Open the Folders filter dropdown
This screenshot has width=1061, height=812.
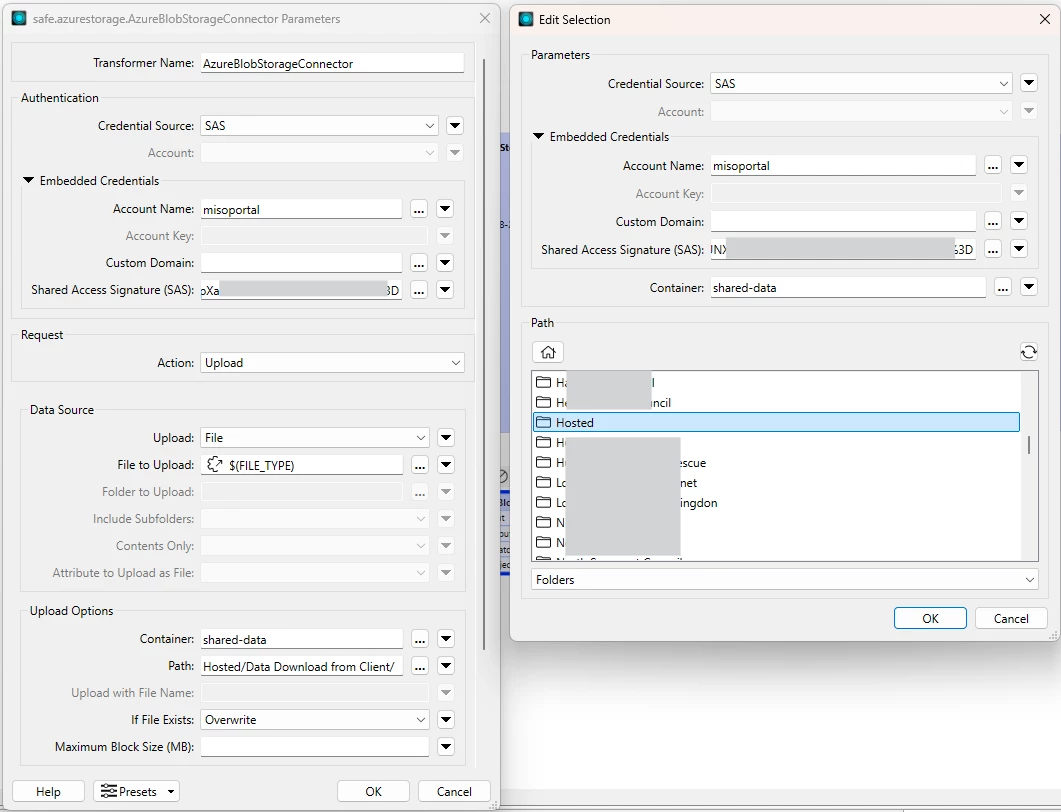pyautogui.click(x=785, y=580)
